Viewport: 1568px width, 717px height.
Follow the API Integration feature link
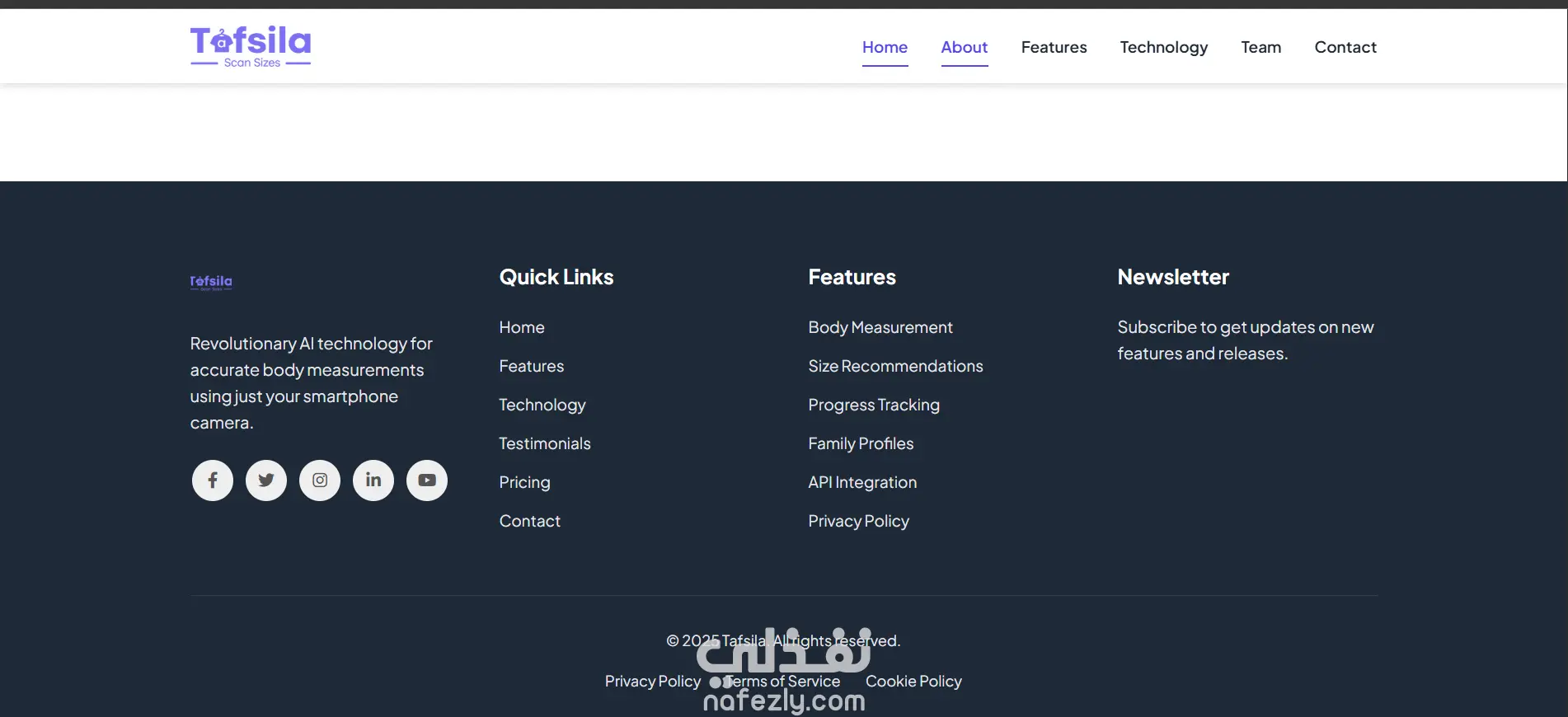click(862, 482)
